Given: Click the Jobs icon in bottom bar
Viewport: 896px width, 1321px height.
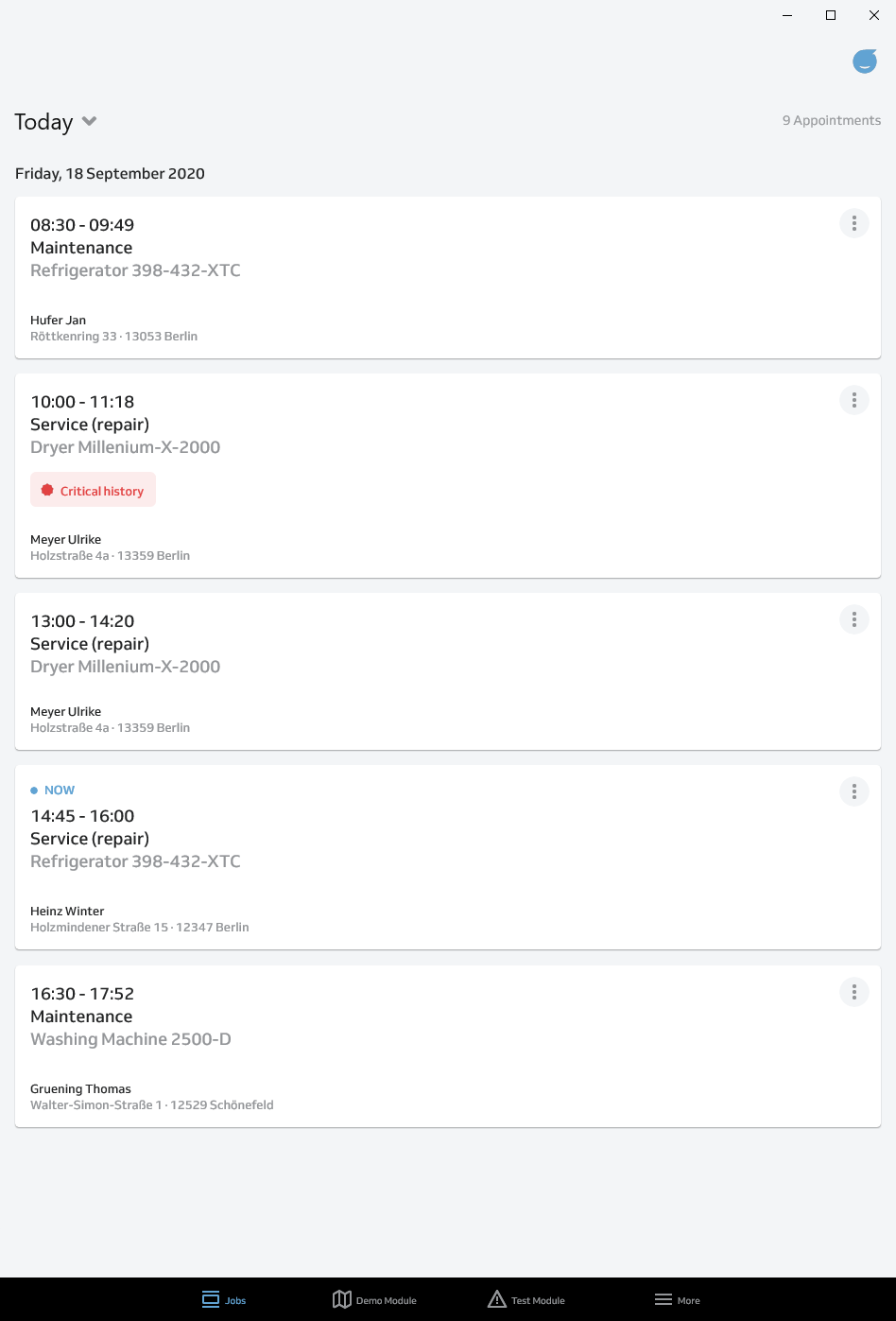Looking at the screenshot, I should (211, 1299).
